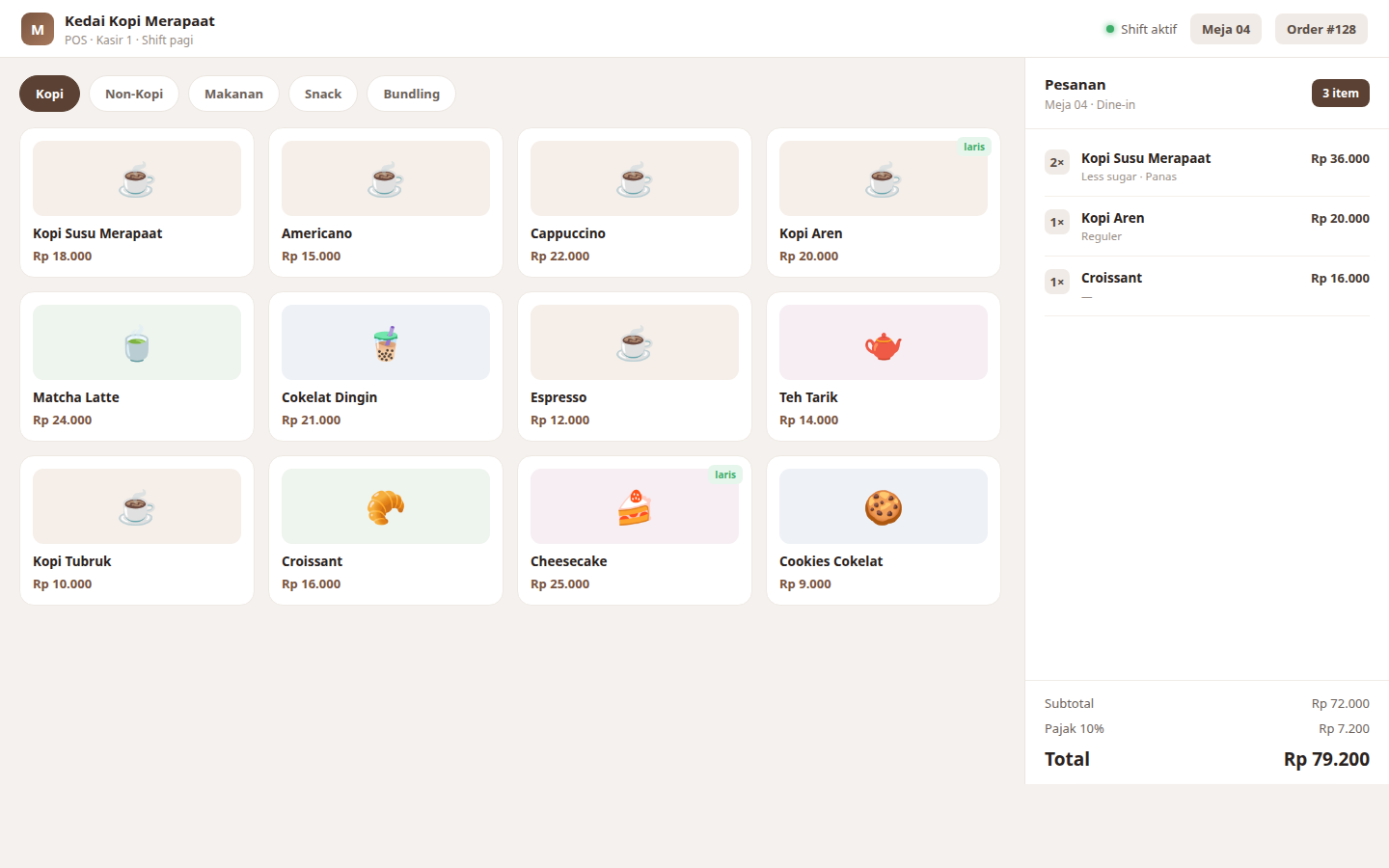The image size is (1389, 868).
Task: Add Kopi Susu Merapaat Rp 18.000 to order
Action: (137, 203)
